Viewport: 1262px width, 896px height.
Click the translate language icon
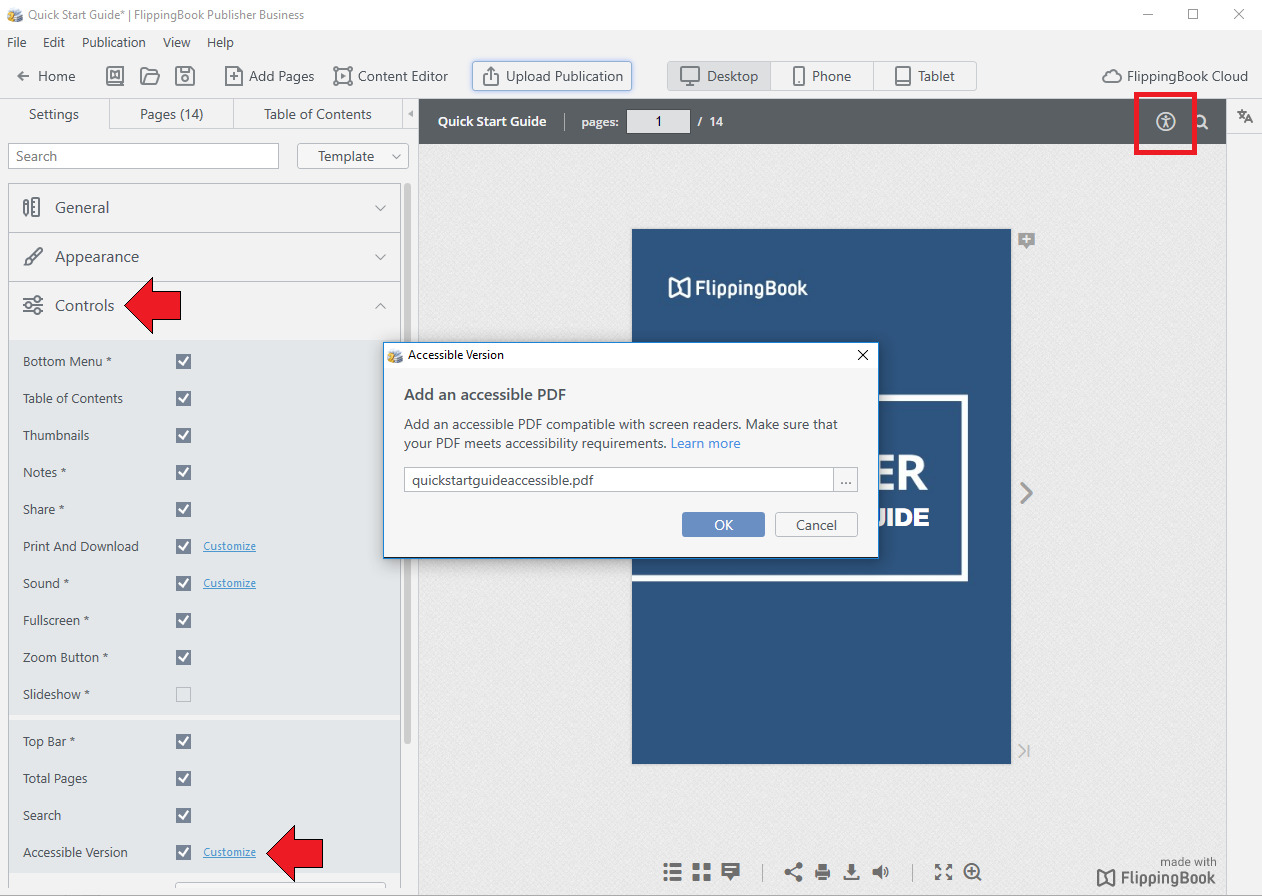tap(1245, 116)
